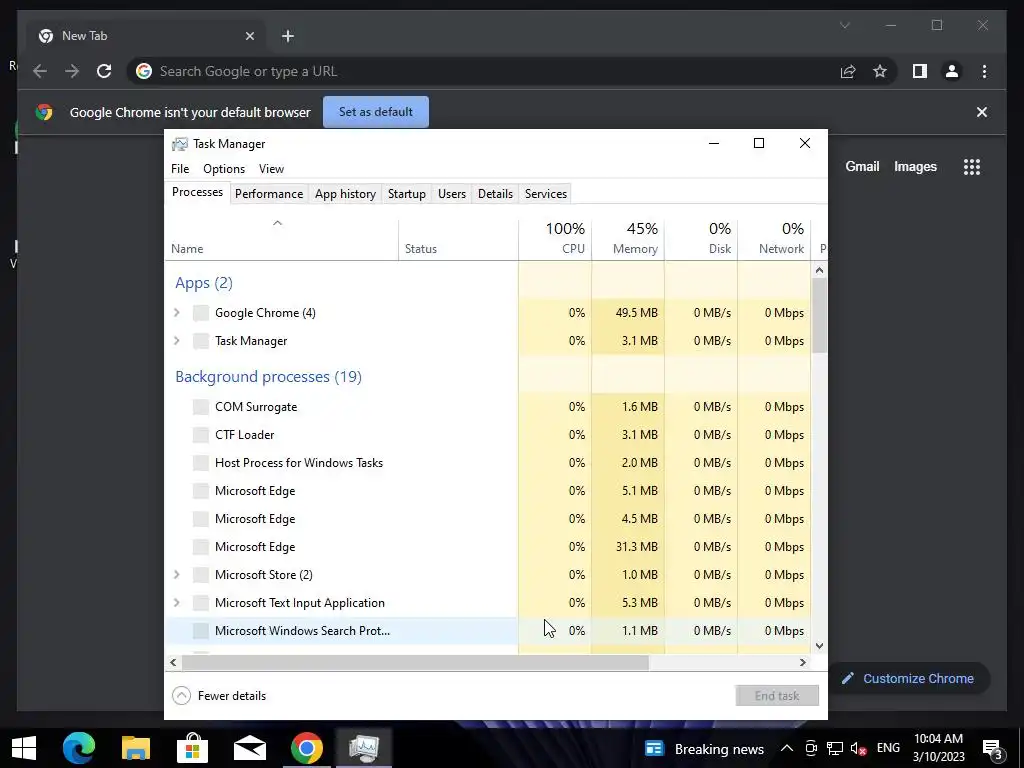This screenshot has width=1024, height=768.
Task: Select the Processes tab
Action: tap(197, 192)
